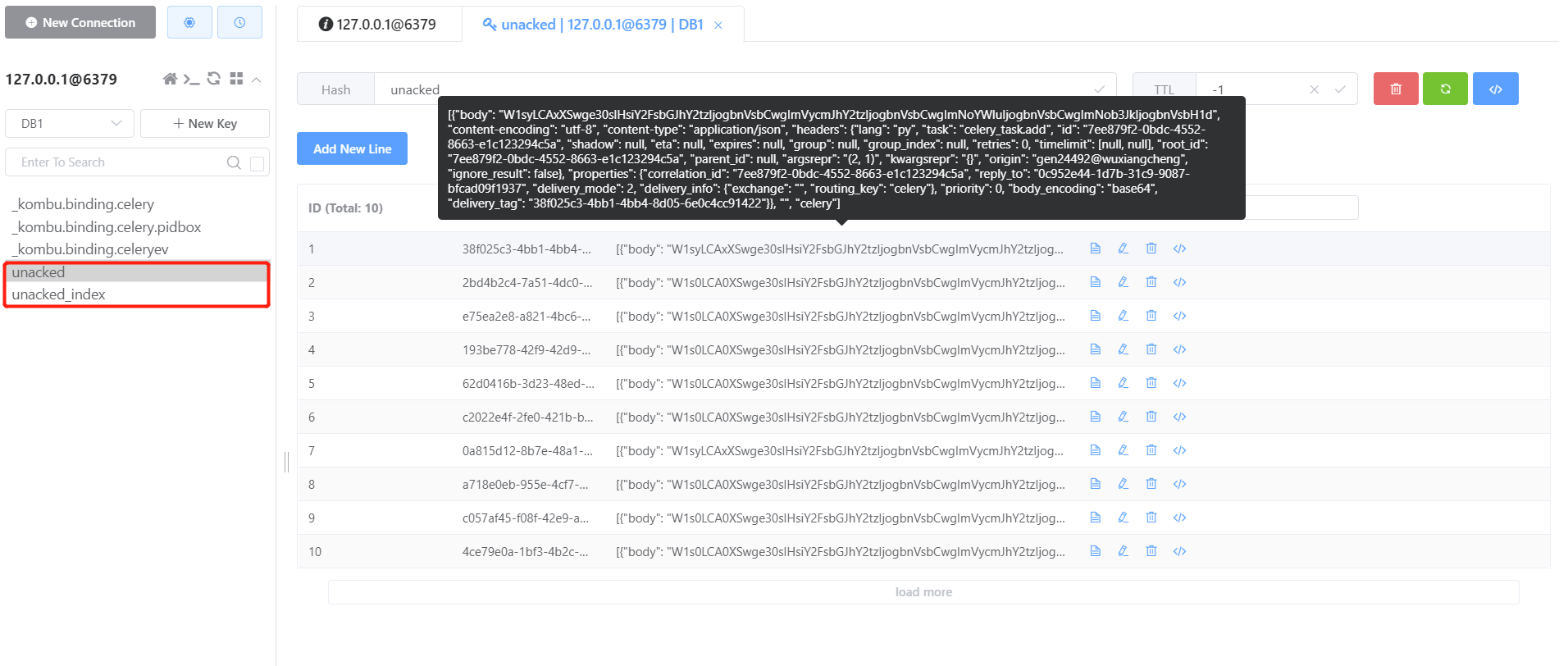Click the unacked key name field
The height and width of the screenshot is (666, 1568).
click(x=745, y=89)
